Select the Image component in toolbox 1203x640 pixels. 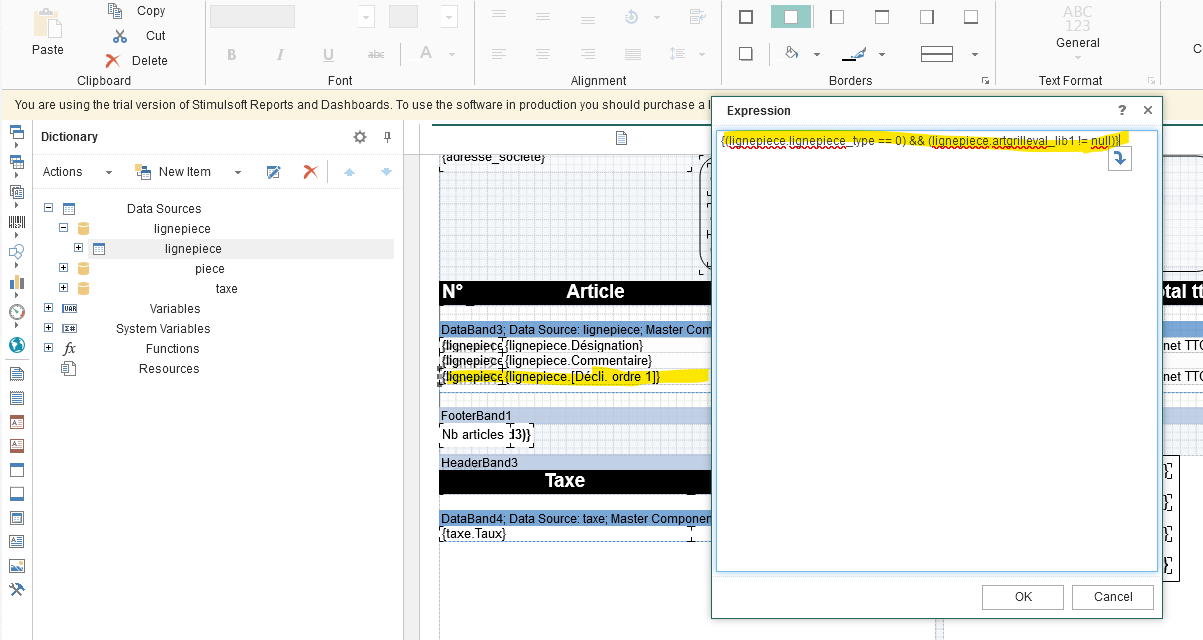click(16, 566)
